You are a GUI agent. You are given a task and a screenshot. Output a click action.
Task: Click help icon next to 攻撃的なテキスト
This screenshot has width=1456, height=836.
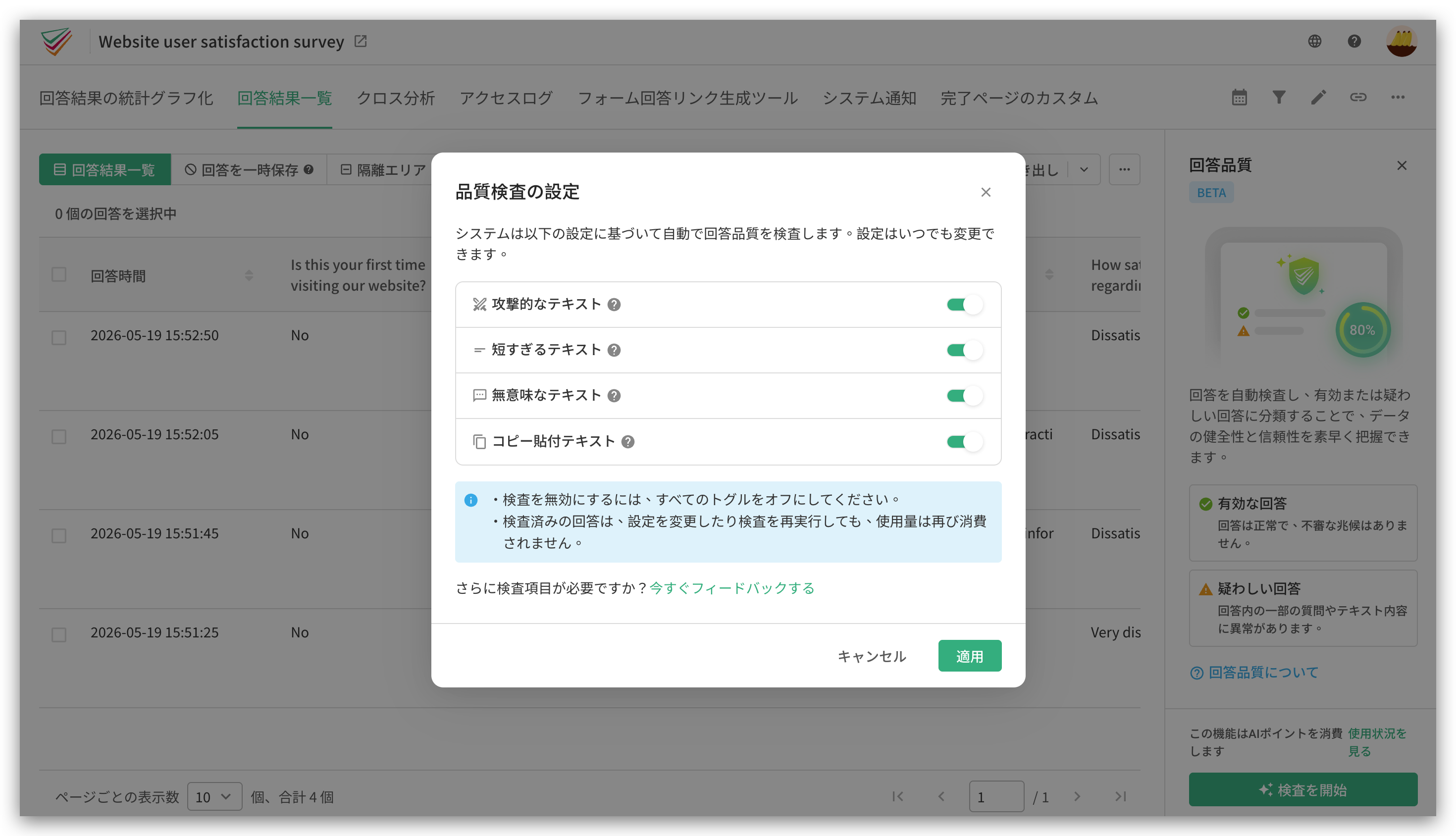pos(614,304)
